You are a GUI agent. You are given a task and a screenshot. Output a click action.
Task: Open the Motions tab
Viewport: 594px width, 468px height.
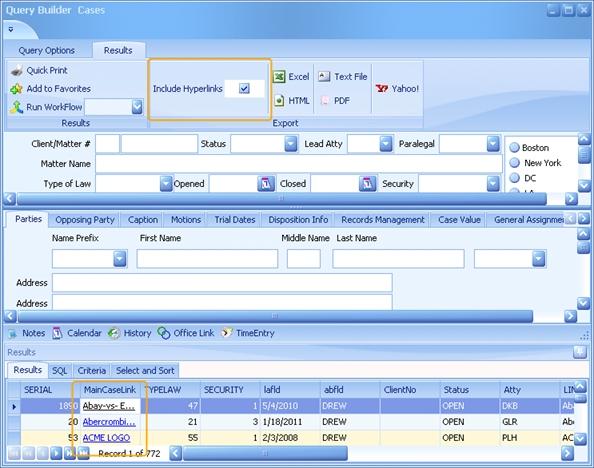pos(186,220)
